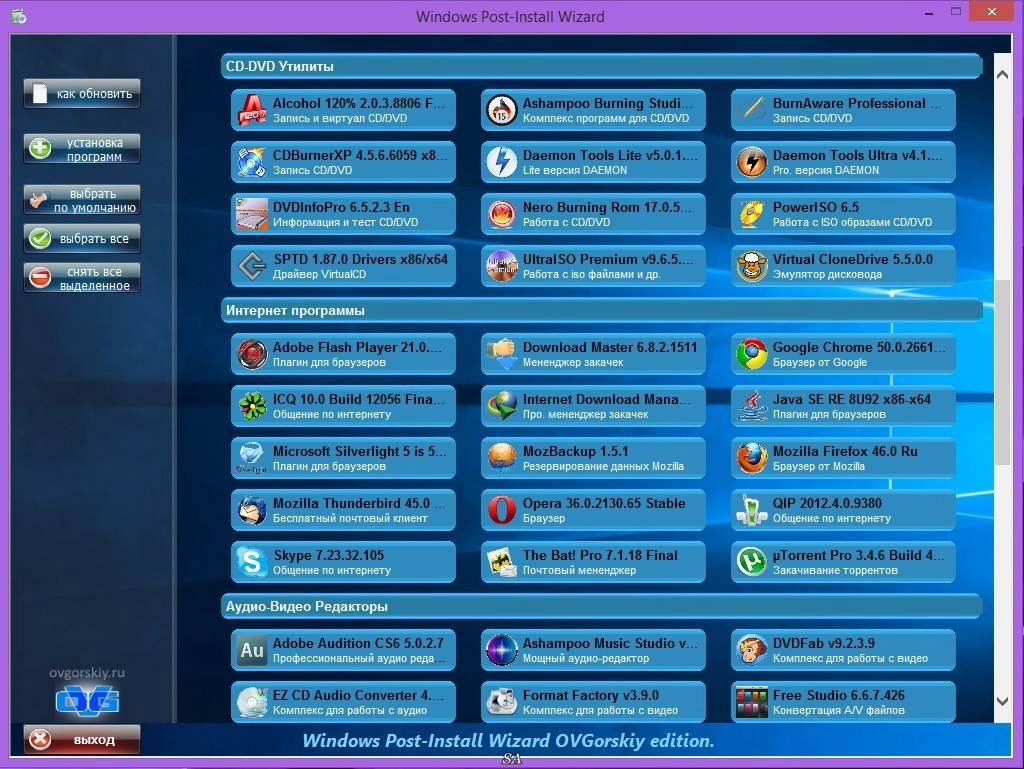Click the Daemon Tools Lite lightning icon
The image size is (1024, 769).
point(502,162)
